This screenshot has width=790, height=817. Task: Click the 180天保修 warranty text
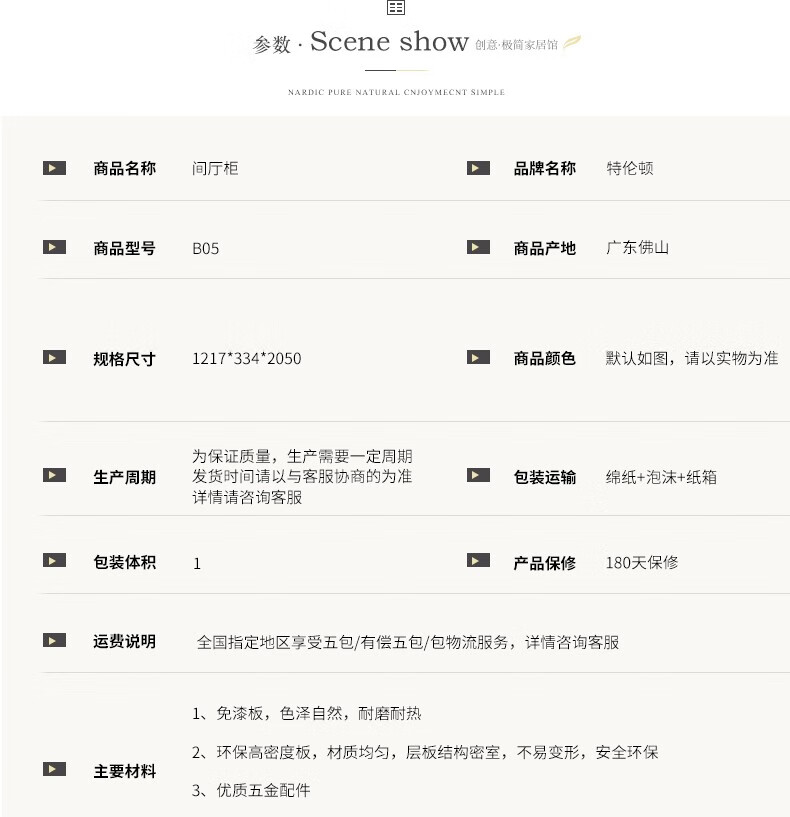(642, 562)
